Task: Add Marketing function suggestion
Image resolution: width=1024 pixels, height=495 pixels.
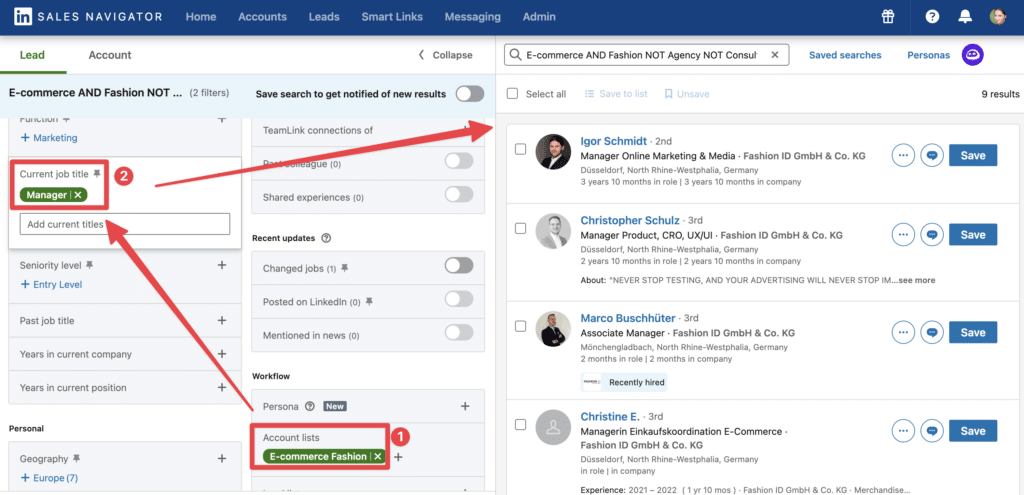Action: pyautogui.click(x=49, y=138)
